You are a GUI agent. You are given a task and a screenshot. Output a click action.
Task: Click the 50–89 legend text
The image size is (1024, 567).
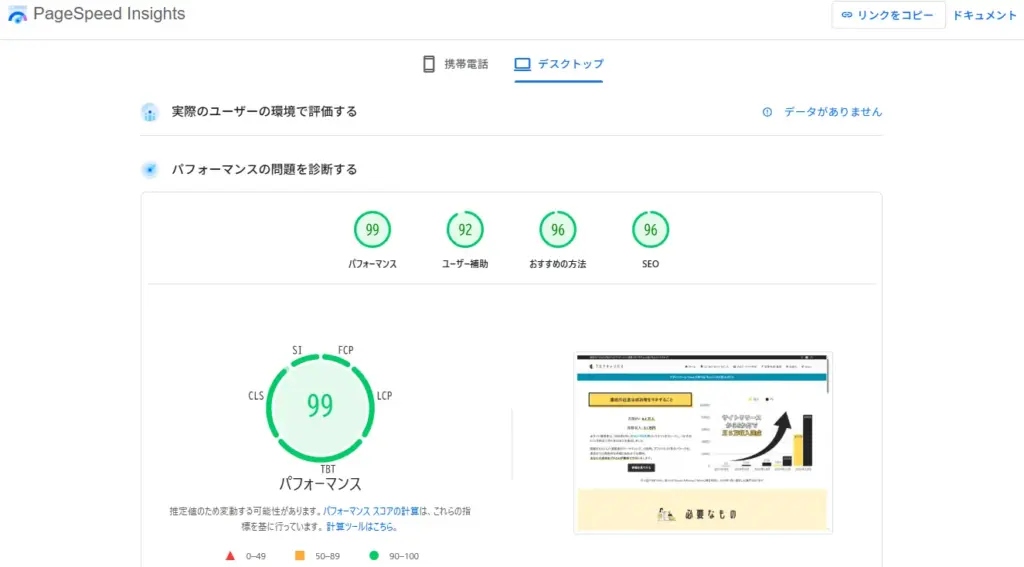[328, 557]
